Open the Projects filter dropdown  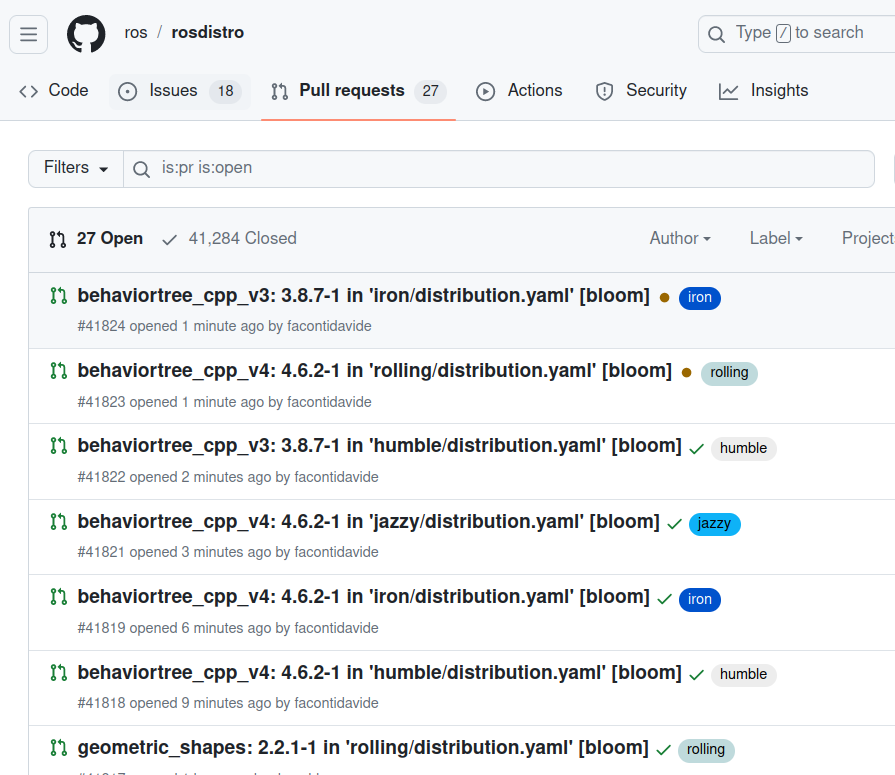point(868,239)
